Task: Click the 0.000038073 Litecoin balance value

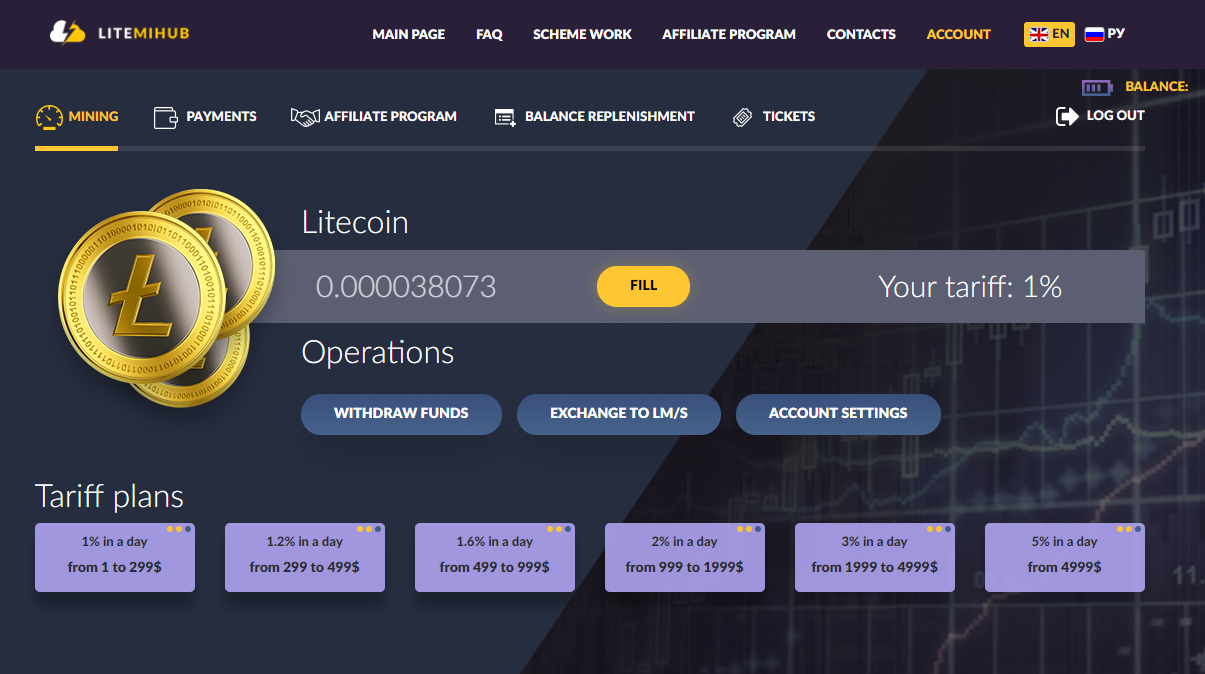Action: point(406,288)
